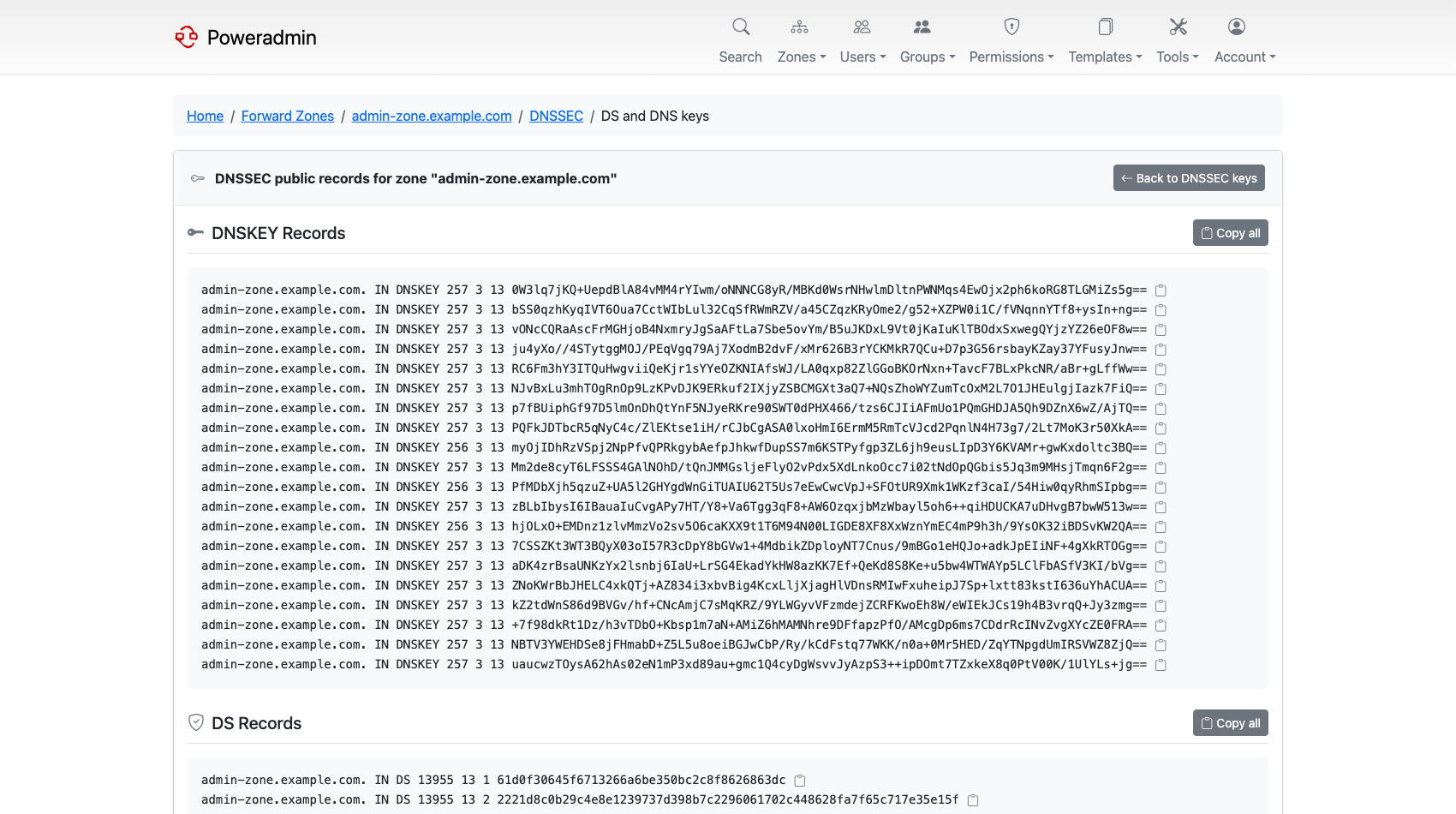Viewport: 1456px width, 814px height.
Task: Click the DNSSEC public records card title
Action: coord(415,178)
